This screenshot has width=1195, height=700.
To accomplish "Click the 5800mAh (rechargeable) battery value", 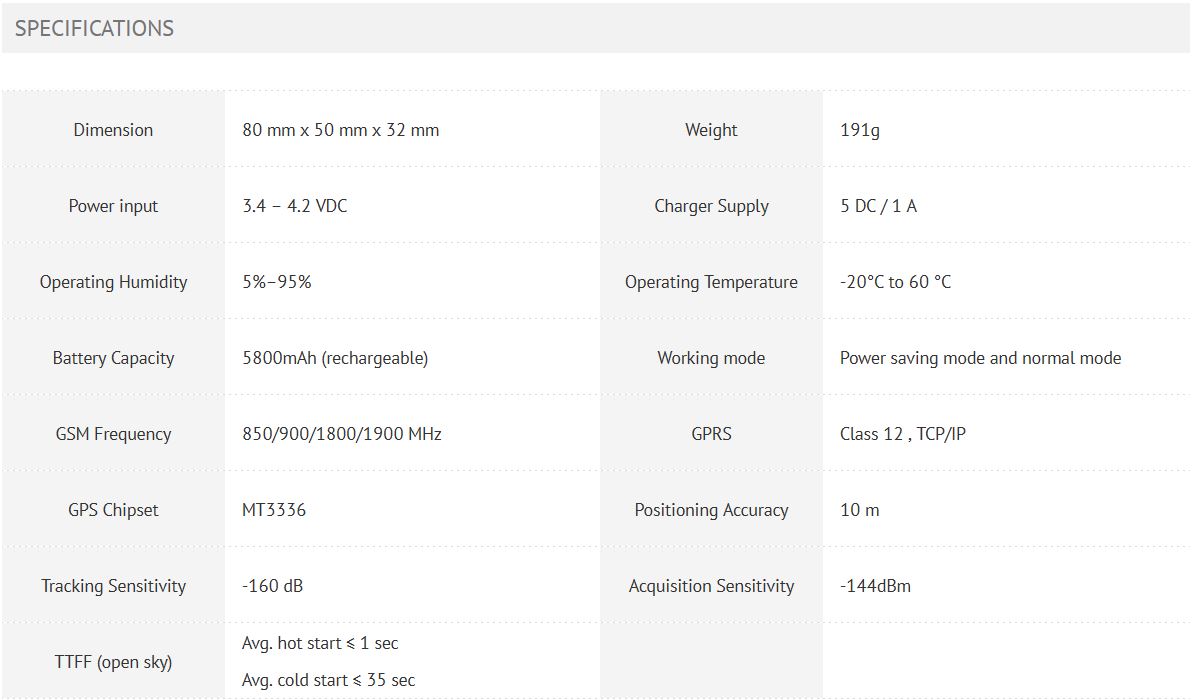I will click(335, 358).
